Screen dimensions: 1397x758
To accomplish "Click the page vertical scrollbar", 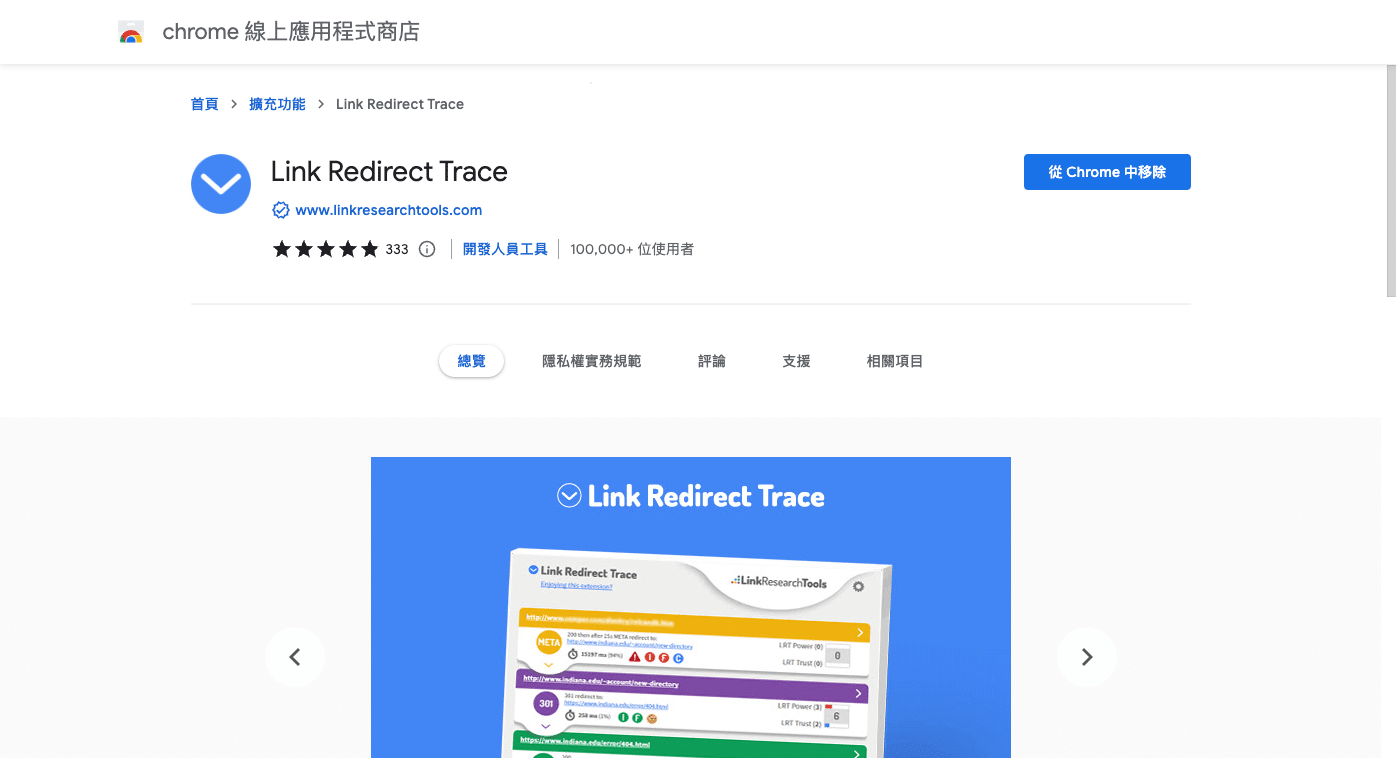I will point(1390,180).
